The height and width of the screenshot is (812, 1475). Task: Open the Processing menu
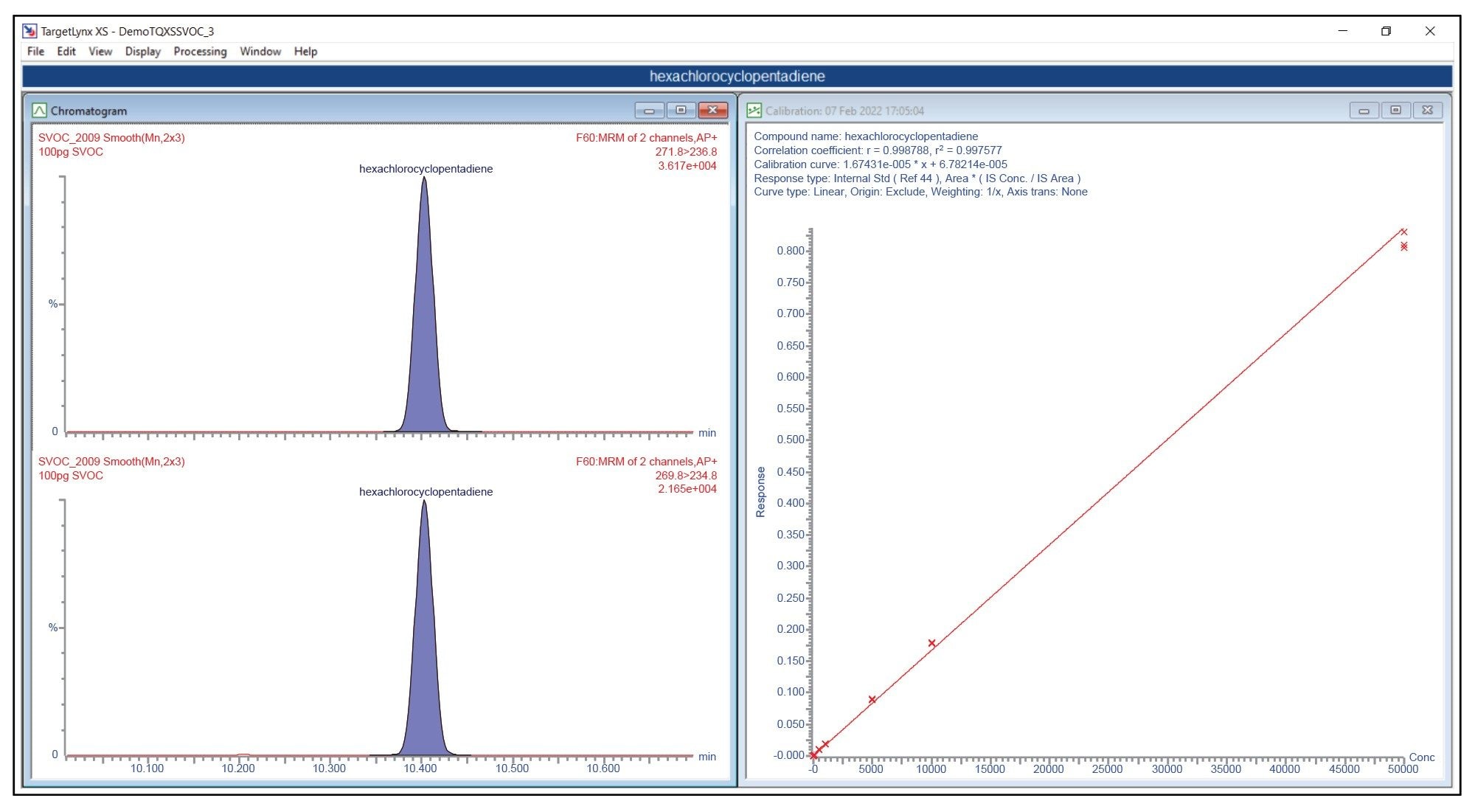click(200, 52)
